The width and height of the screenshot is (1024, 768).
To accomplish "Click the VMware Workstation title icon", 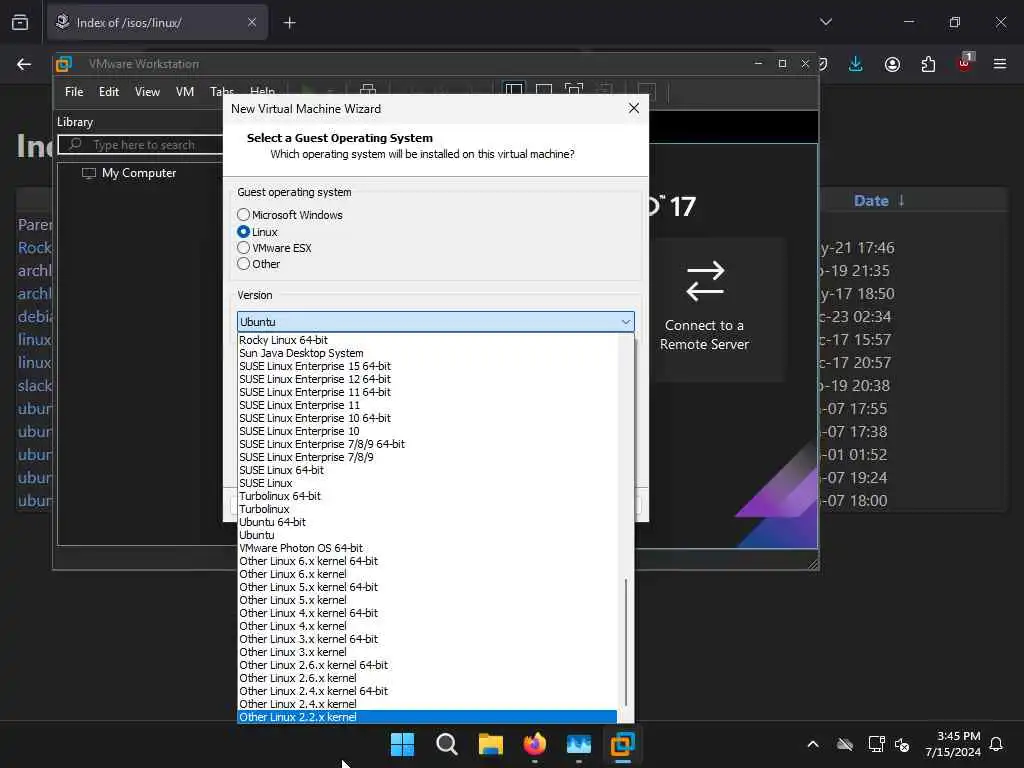I will coord(64,64).
